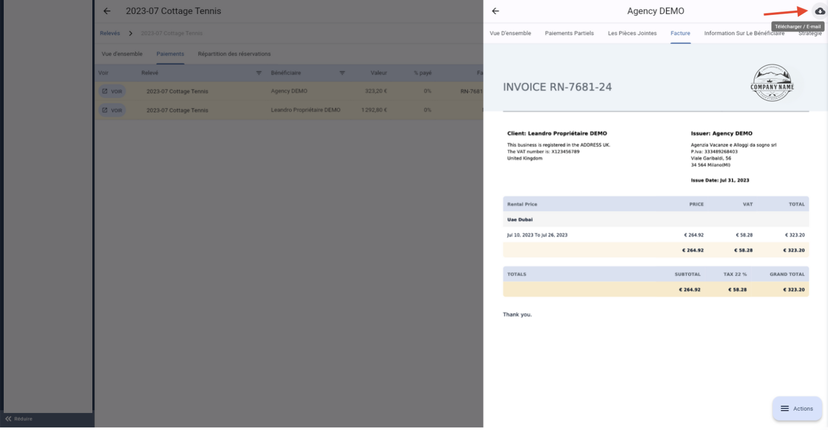Screen dimensions: 828x430
Task: Click VOIR button for Leandro Propriétaire DEMO row
Action: 112,110
